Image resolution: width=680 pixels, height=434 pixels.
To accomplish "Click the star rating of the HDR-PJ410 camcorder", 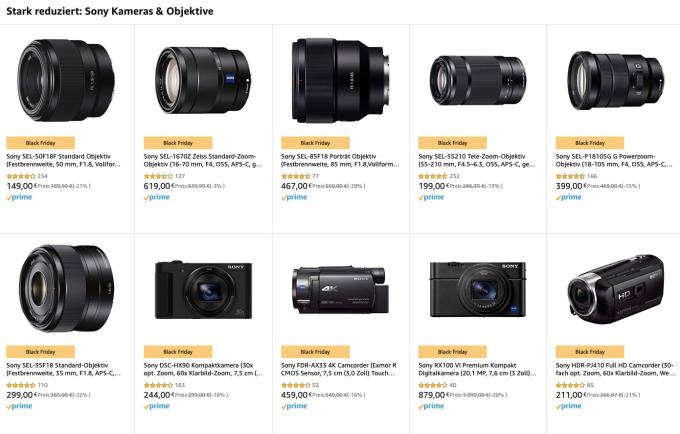I will 570,385.
